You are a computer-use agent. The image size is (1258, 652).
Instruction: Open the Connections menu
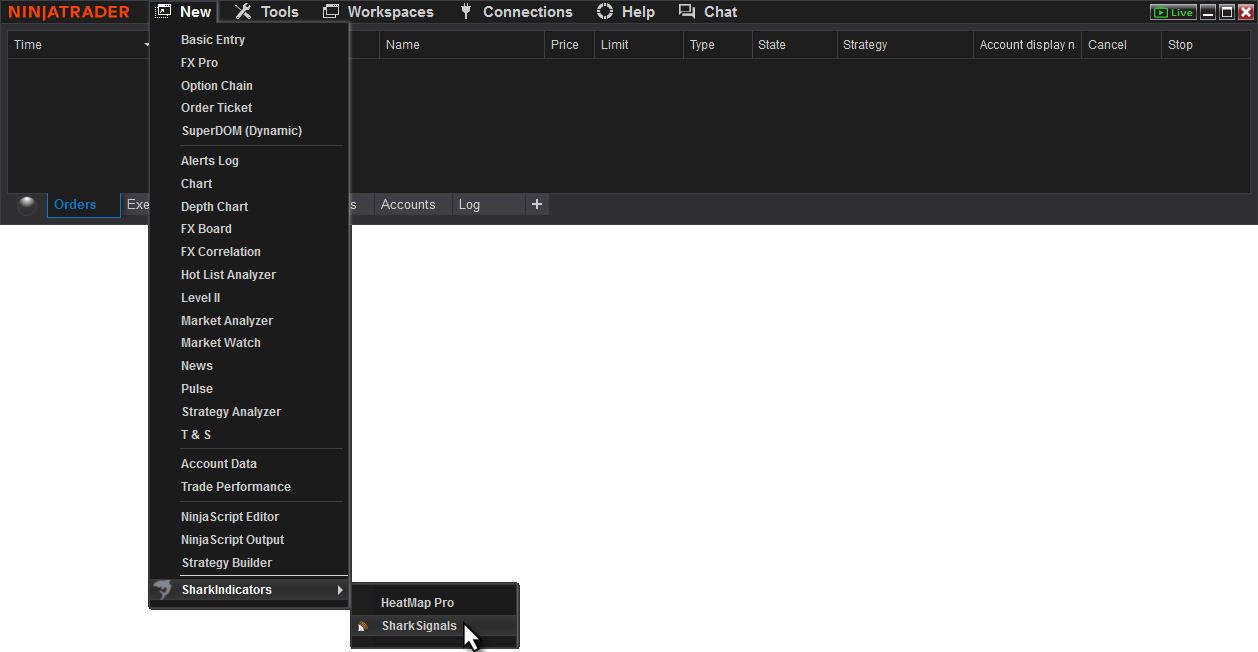tap(516, 12)
